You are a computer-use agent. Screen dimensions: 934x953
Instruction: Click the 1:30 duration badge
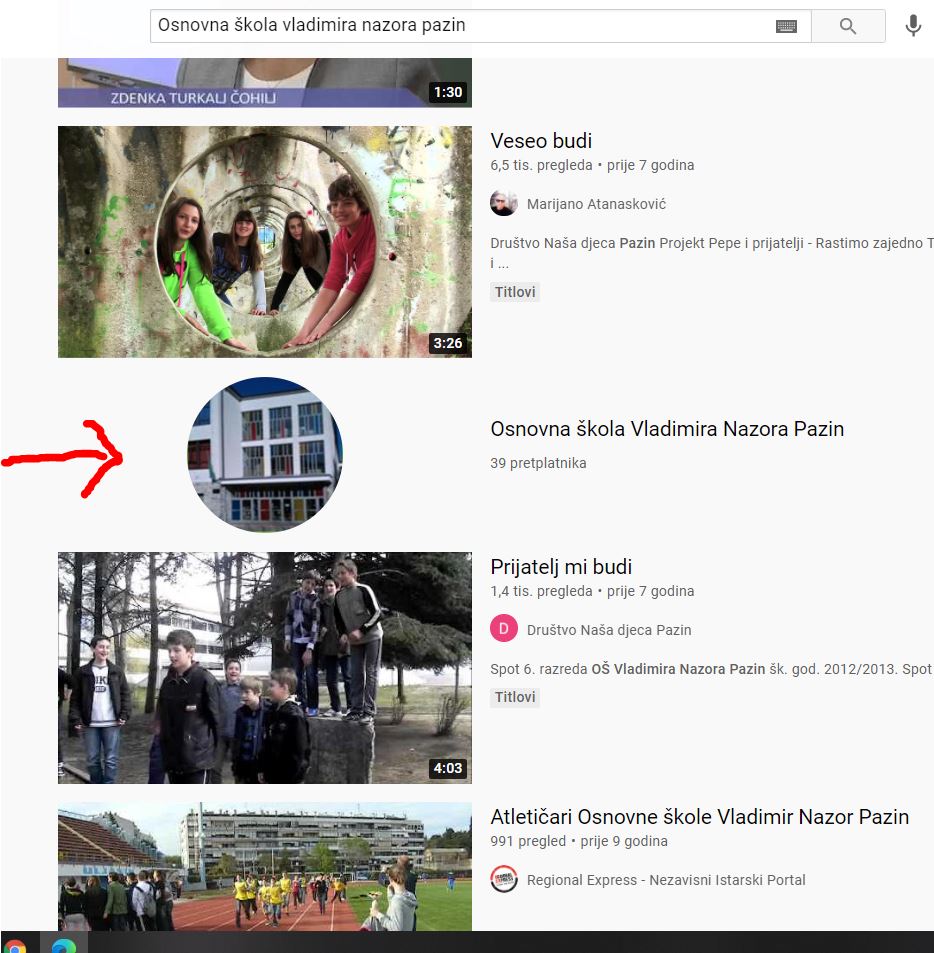[x=448, y=92]
